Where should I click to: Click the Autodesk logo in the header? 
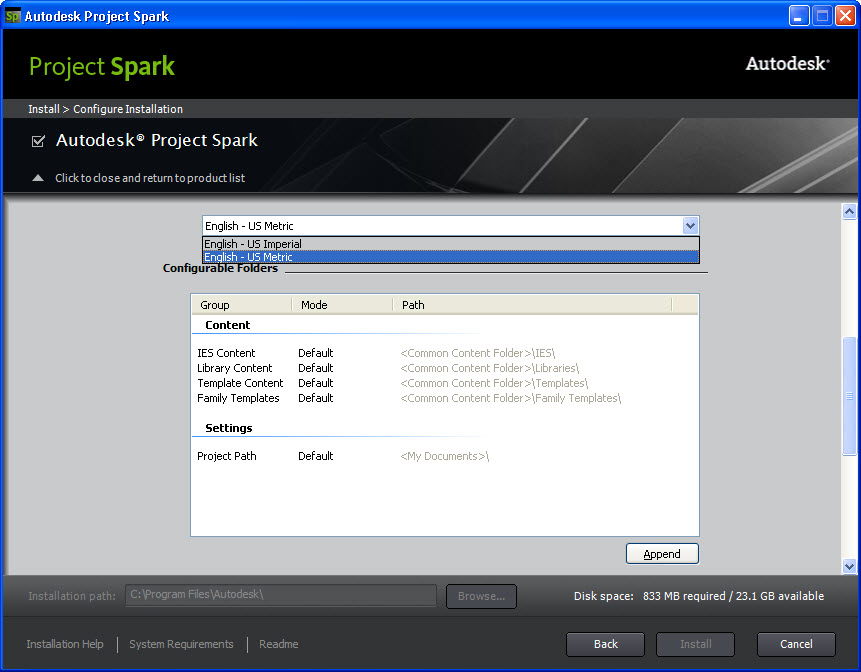(x=786, y=63)
